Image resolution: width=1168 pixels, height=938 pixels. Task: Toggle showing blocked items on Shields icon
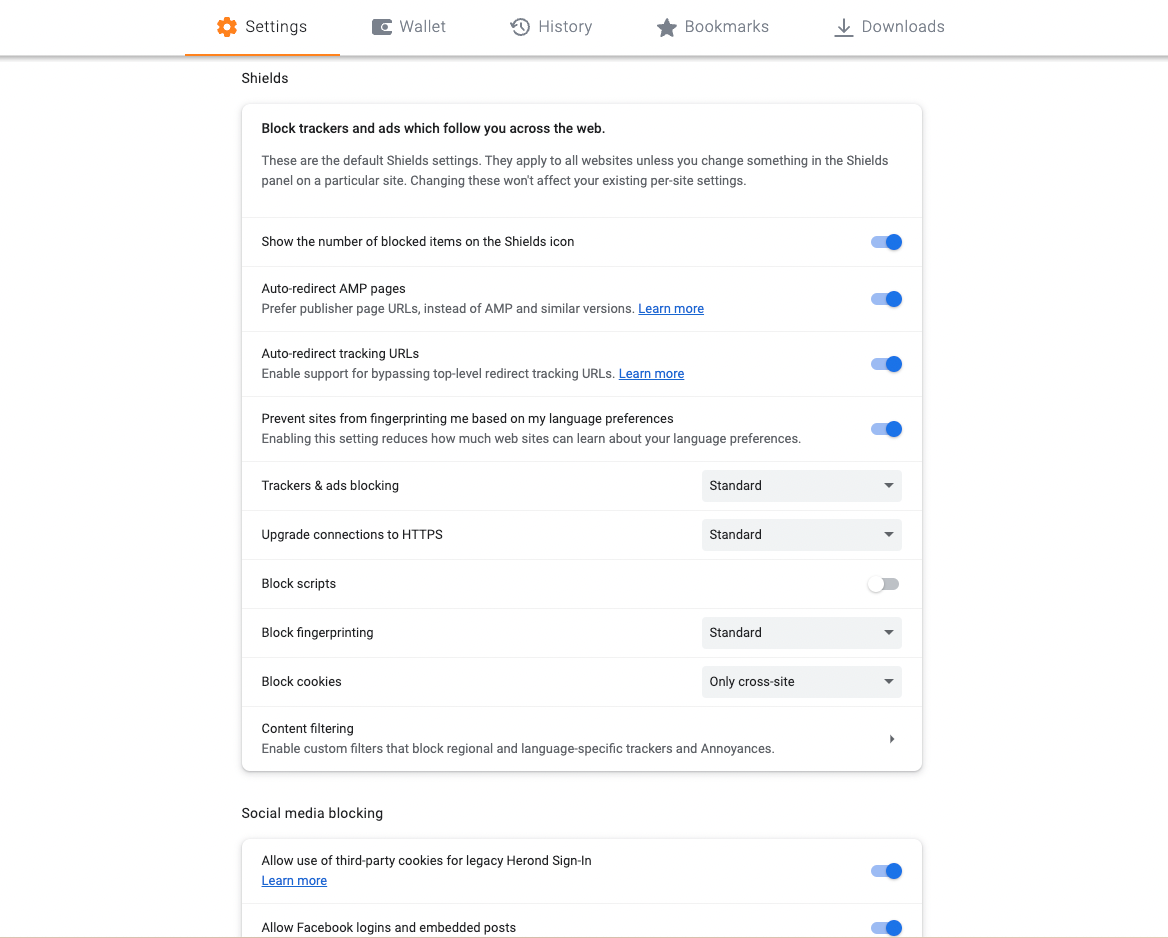[886, 242]
